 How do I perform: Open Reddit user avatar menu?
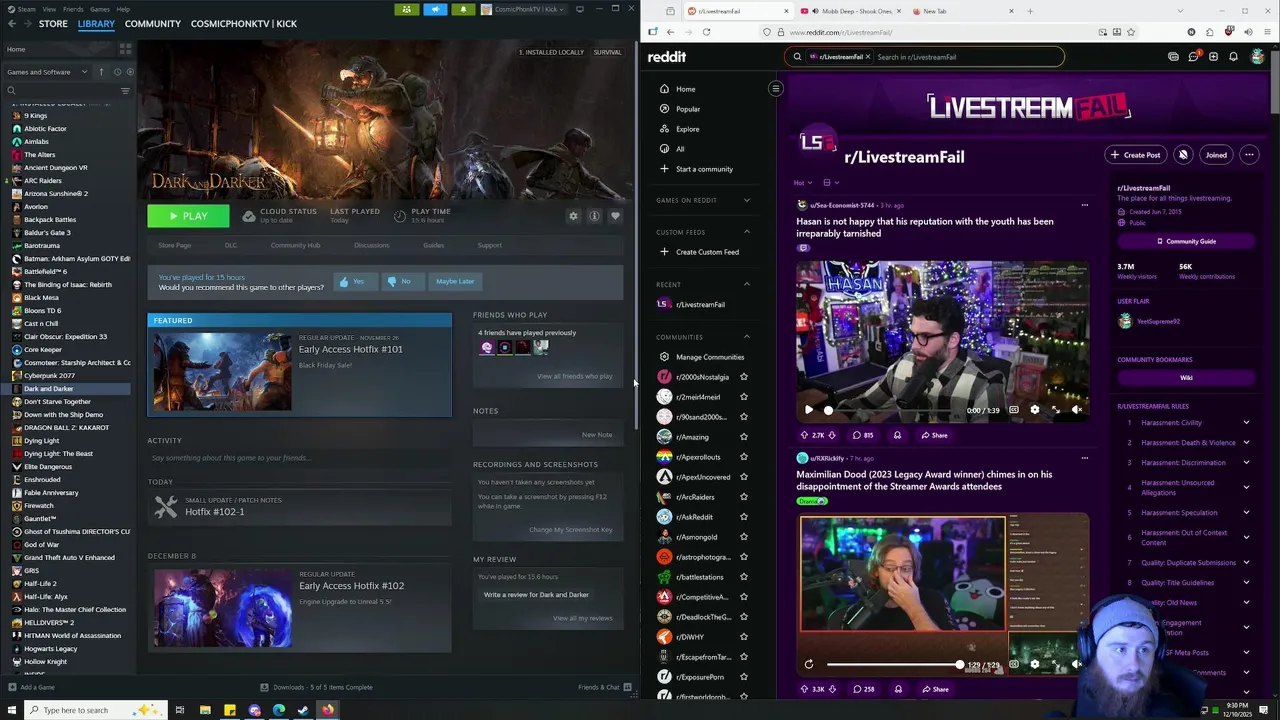[1257, 57]
